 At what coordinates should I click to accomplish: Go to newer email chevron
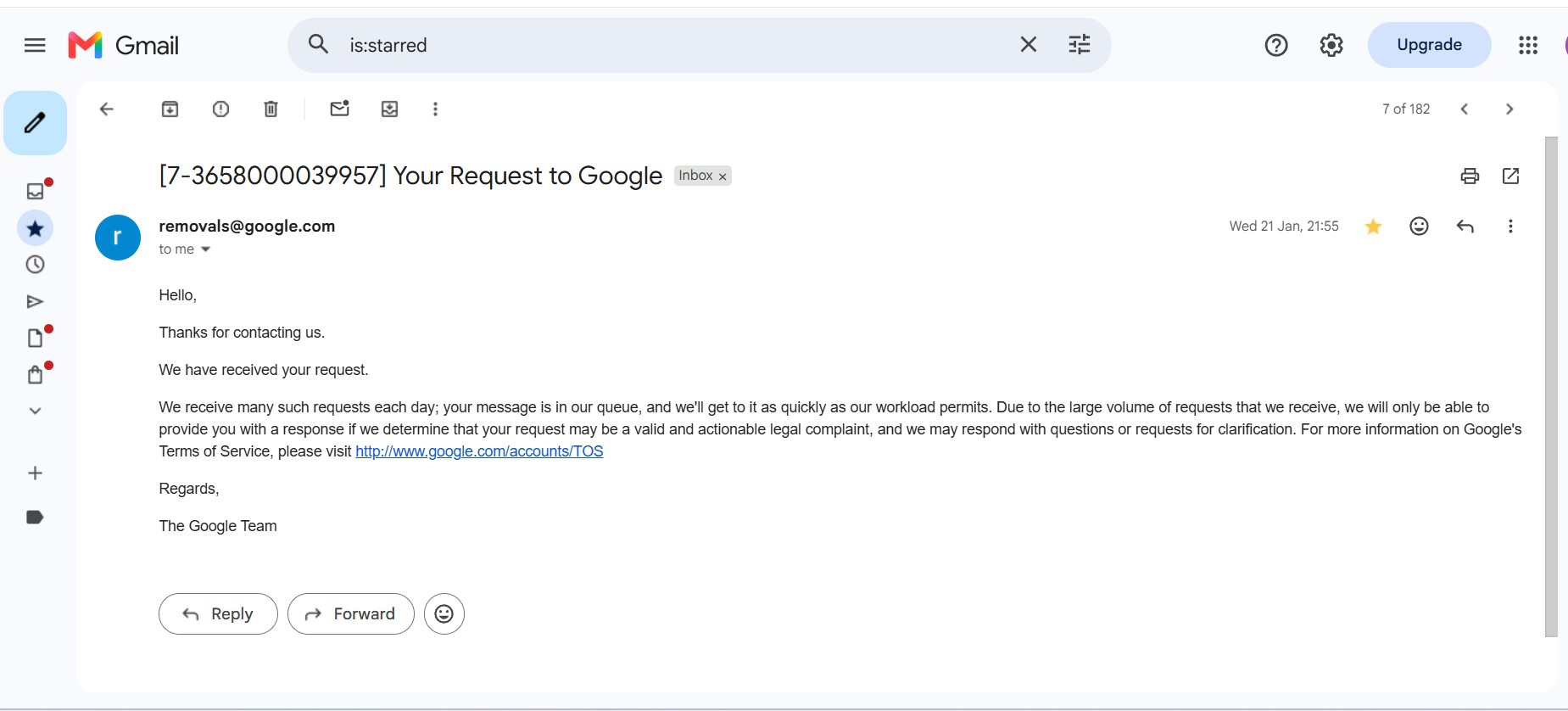pyautogui.click(x=1464, y=109)
